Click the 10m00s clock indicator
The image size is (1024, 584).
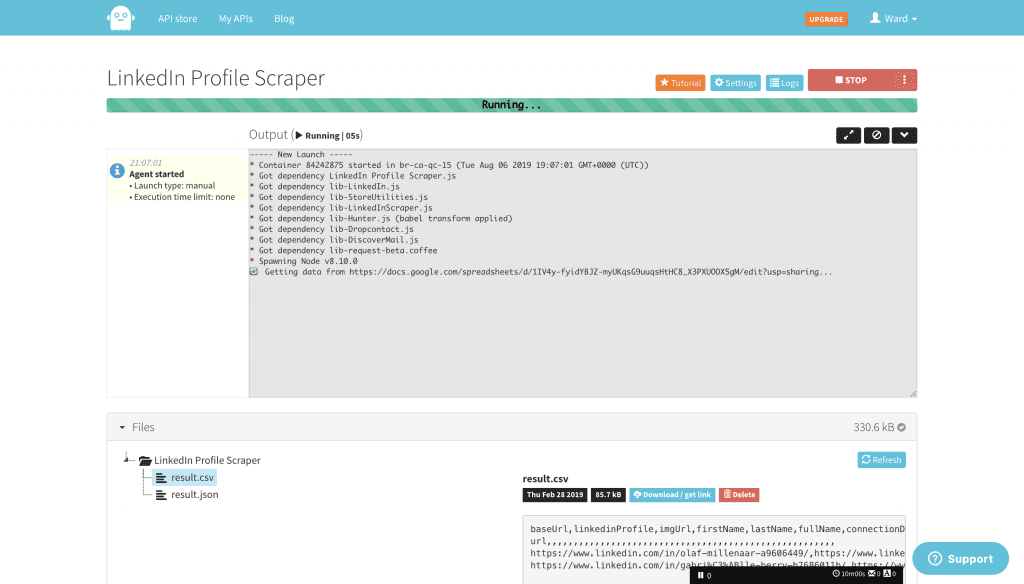[x=848, y=574]
